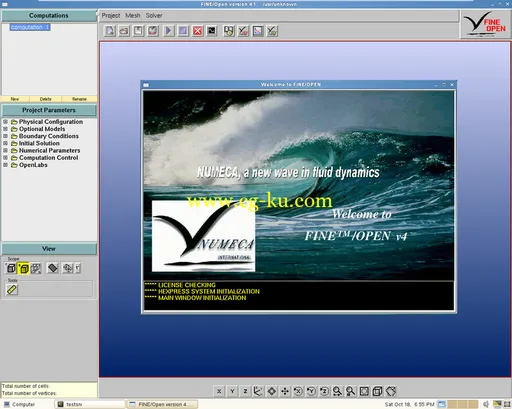Click the volume speaker tray icon
Image resolution: width=512 pixels, height=409 pixels.
click(486, 404)
